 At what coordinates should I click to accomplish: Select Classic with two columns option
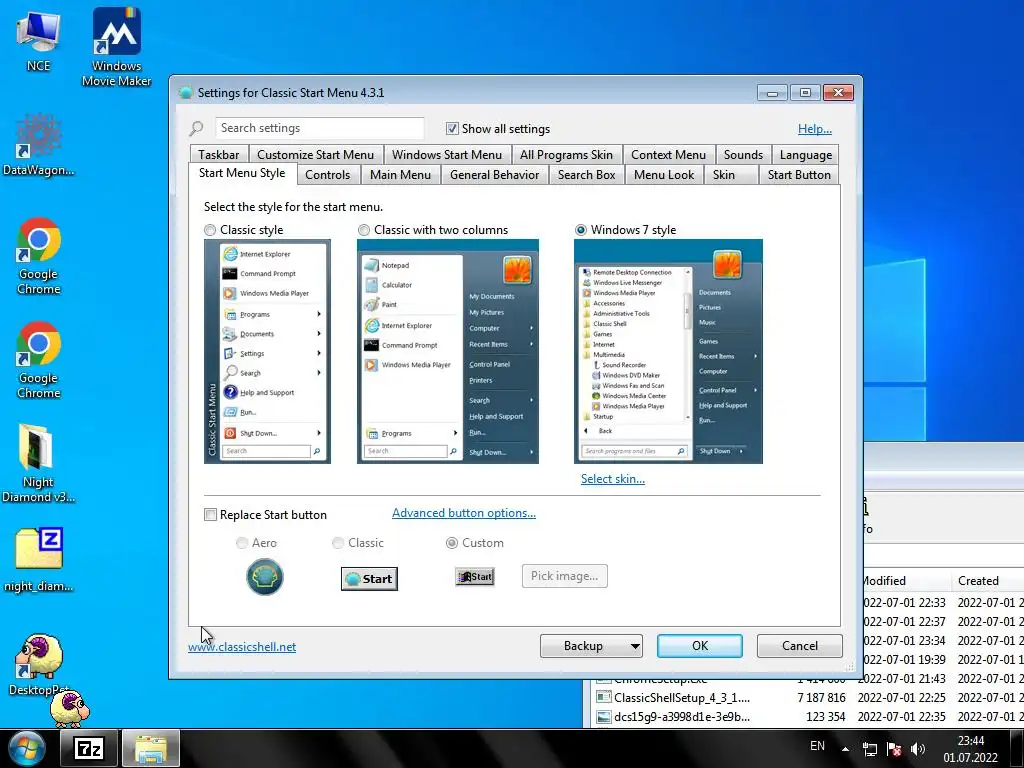(364, 230)
